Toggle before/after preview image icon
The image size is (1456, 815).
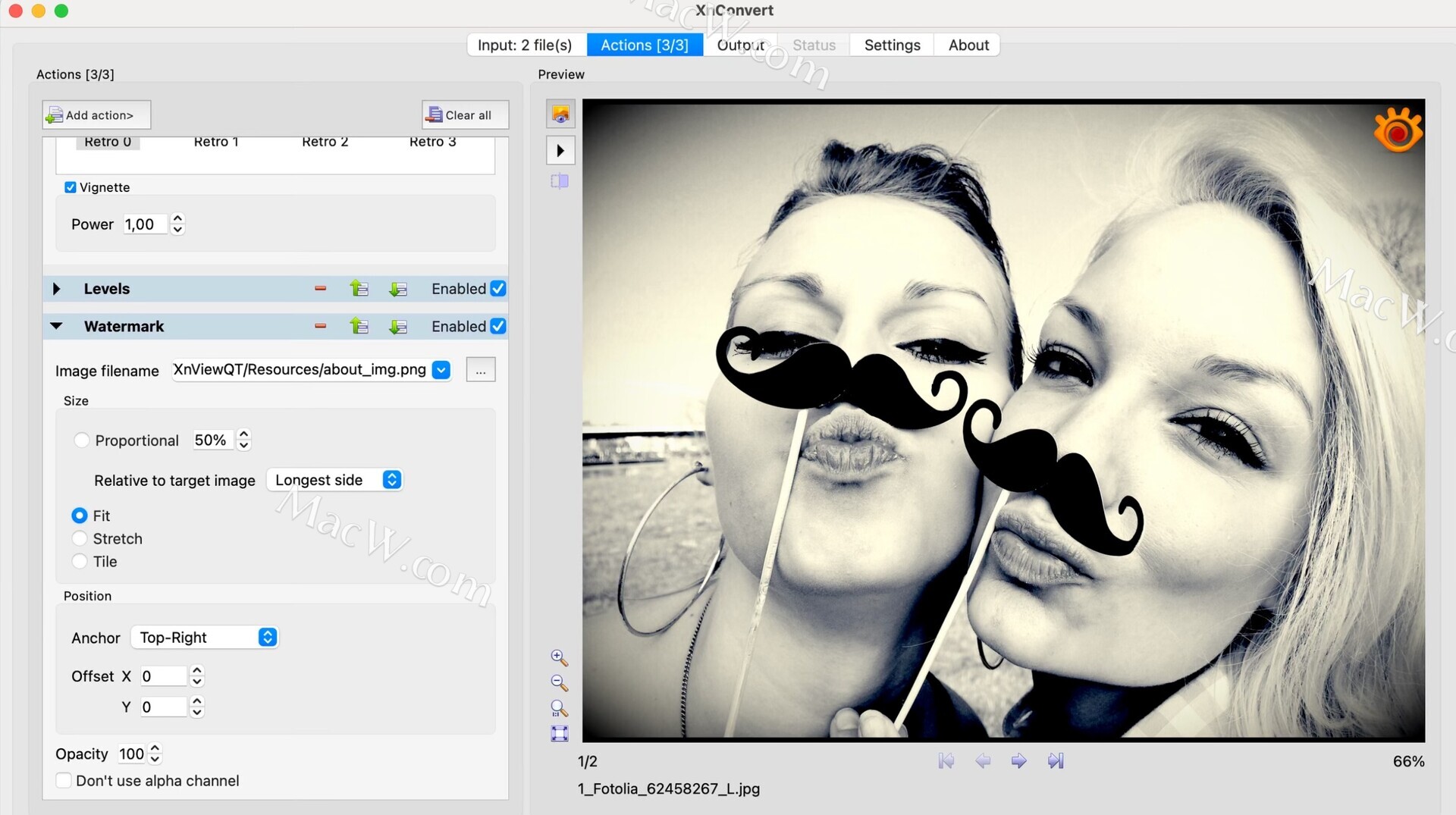[x=560, y=114]
